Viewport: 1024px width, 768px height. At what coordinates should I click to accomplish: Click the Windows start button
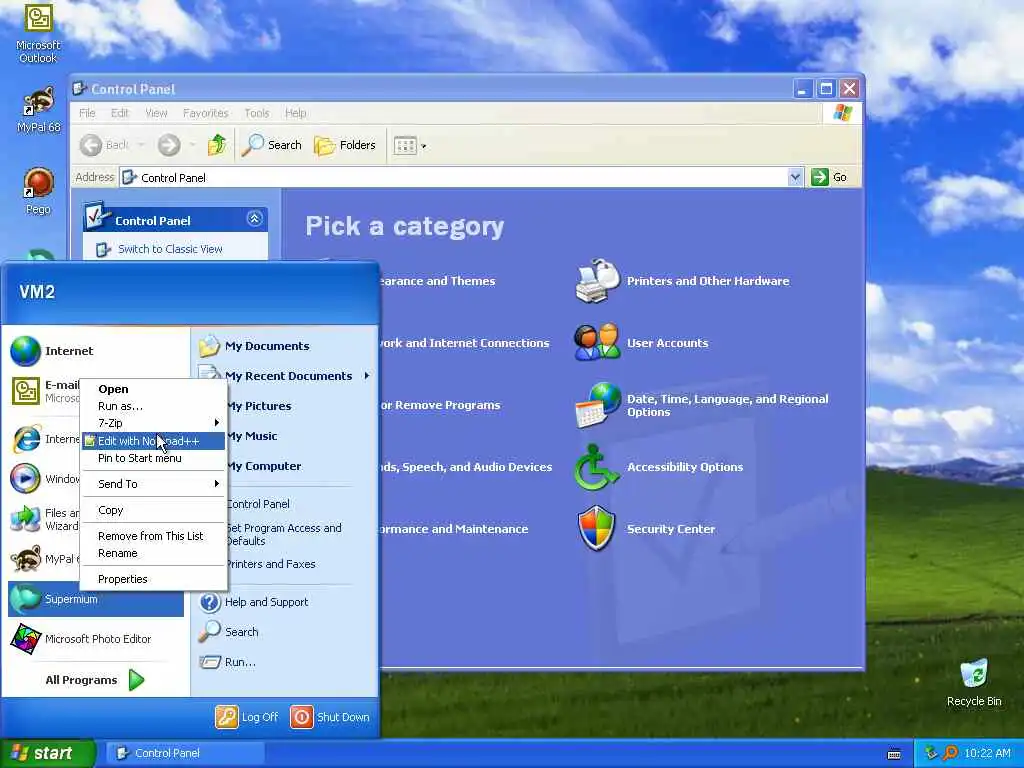[x=47, y=753]
